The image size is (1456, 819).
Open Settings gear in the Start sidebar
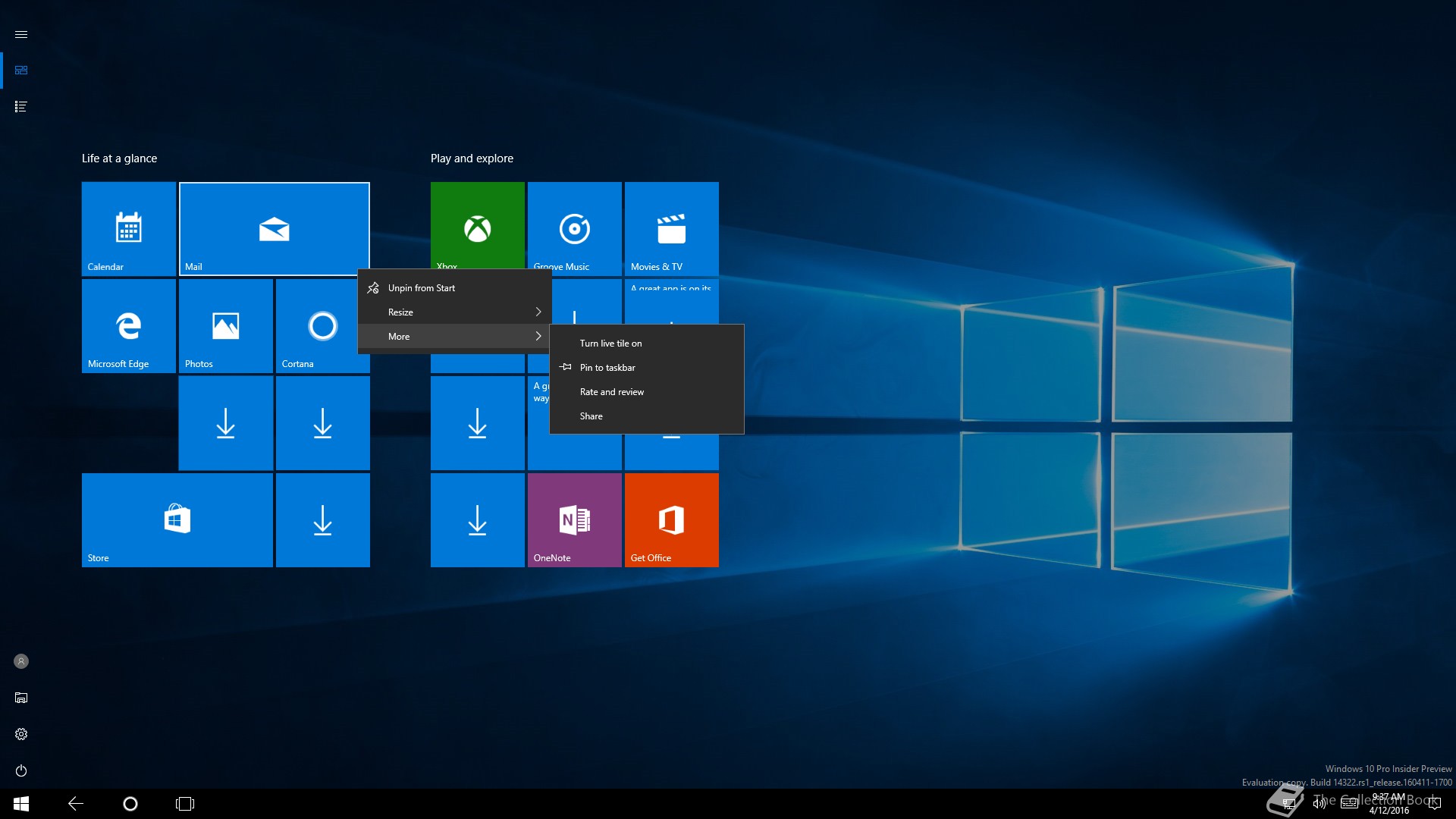click(x=21, y=734)
